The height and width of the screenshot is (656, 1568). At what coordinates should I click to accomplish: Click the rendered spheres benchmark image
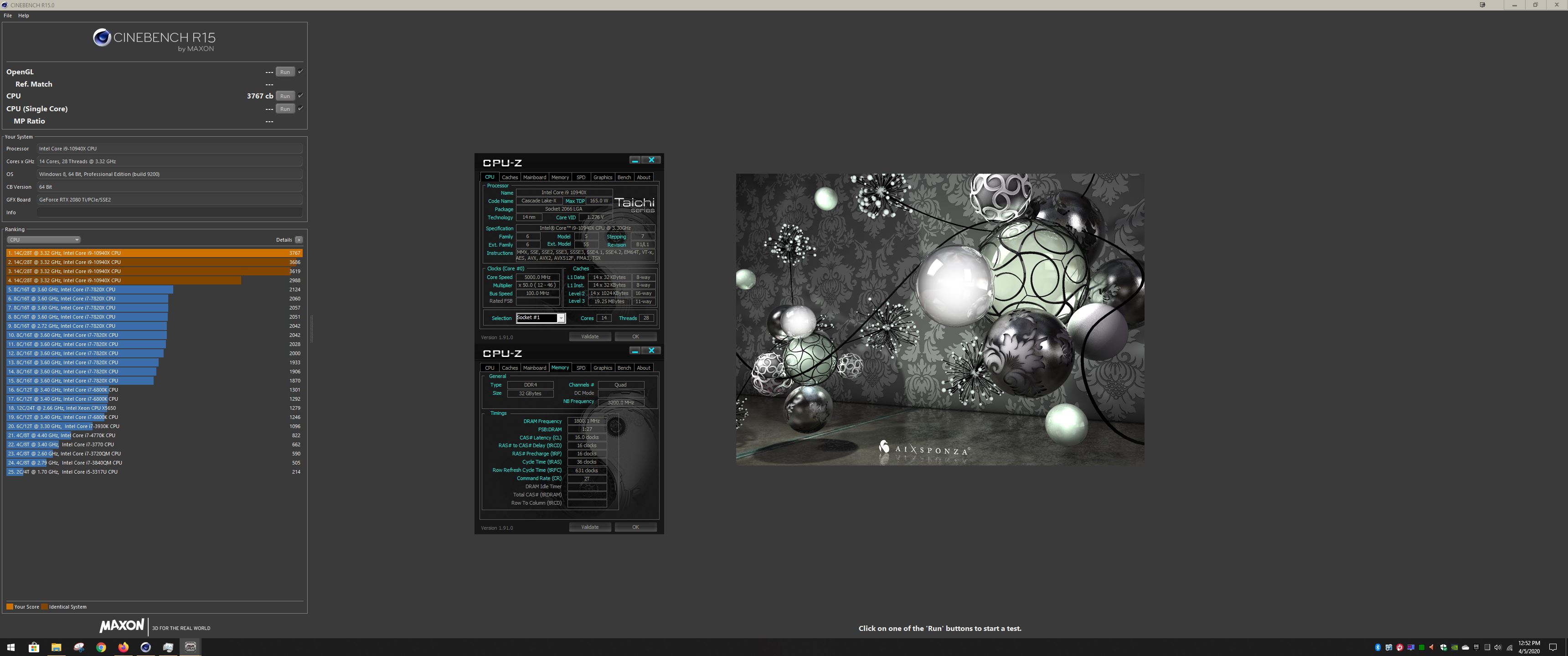coord(940,320)
